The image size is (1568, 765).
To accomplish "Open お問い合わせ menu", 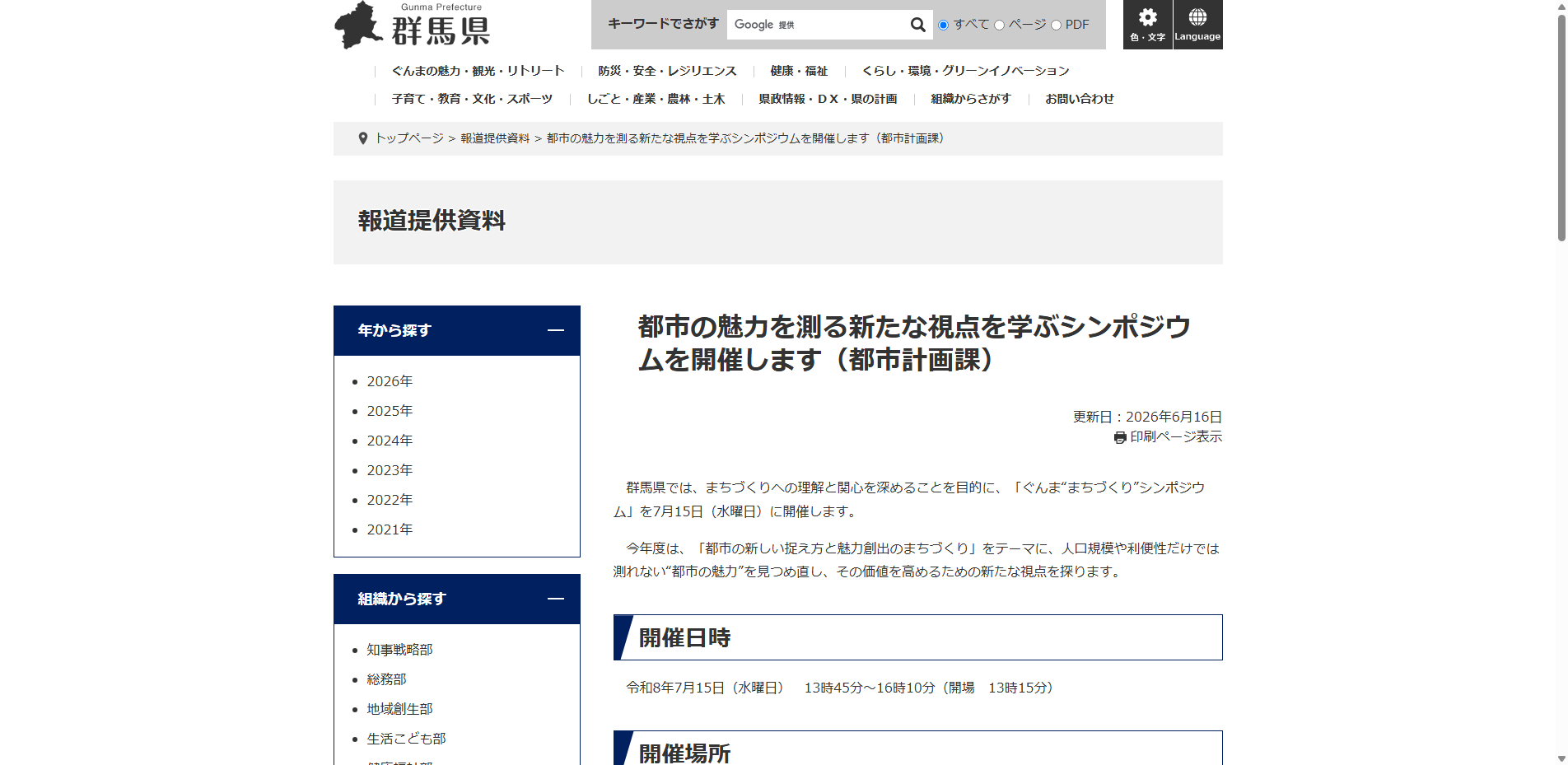I will coord(1080,99).
